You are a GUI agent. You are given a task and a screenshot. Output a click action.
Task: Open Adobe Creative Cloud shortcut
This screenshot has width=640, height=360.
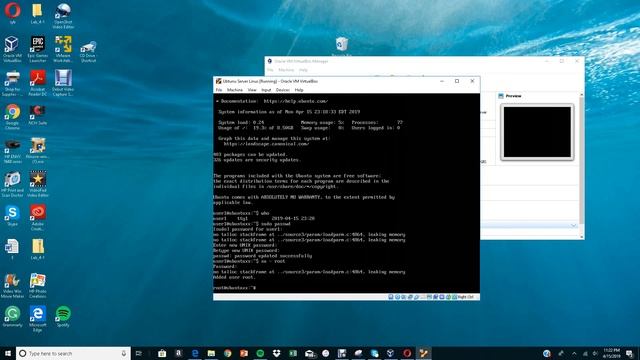[38, 218]
